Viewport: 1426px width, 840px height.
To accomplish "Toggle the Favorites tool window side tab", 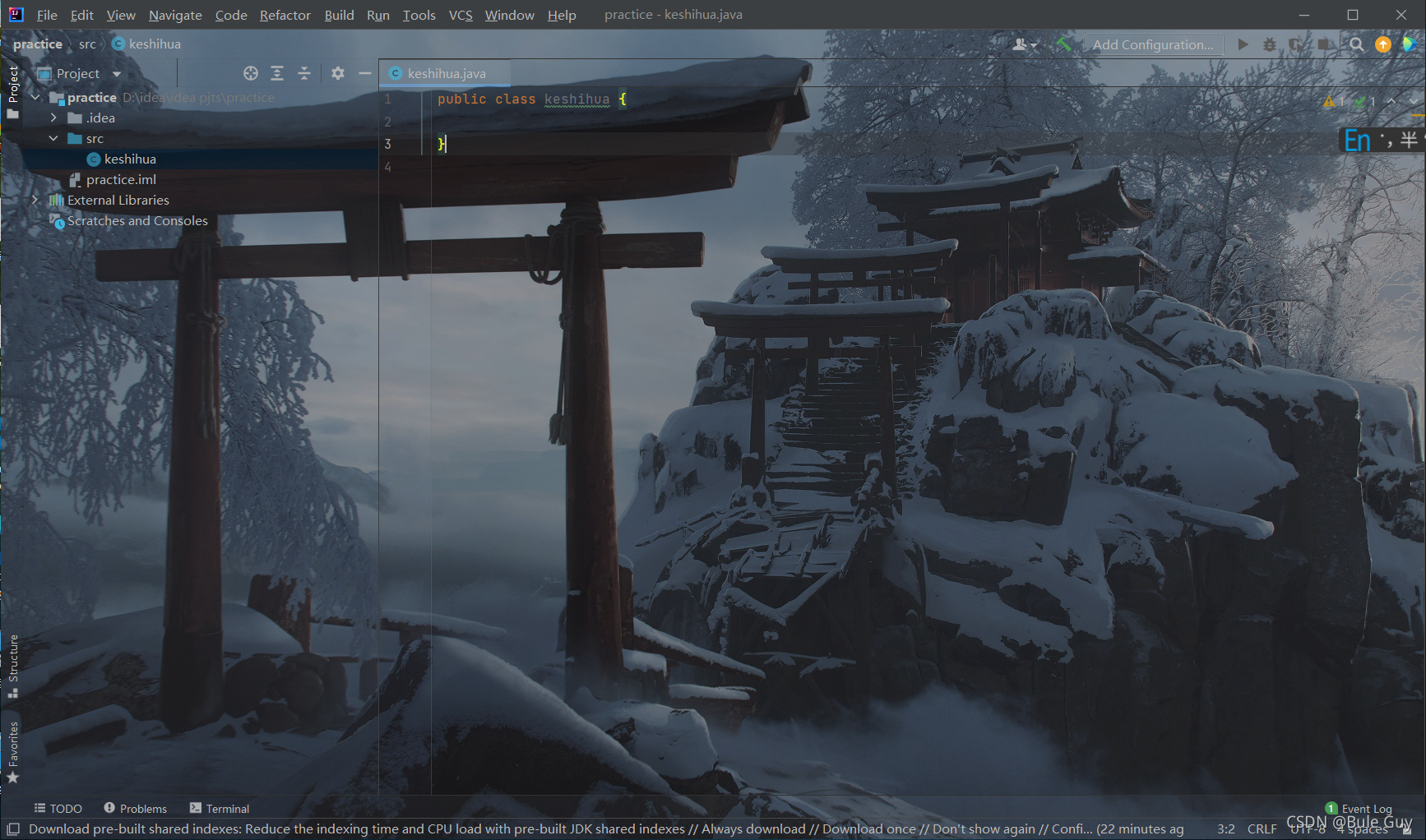I will click(12, 752).
